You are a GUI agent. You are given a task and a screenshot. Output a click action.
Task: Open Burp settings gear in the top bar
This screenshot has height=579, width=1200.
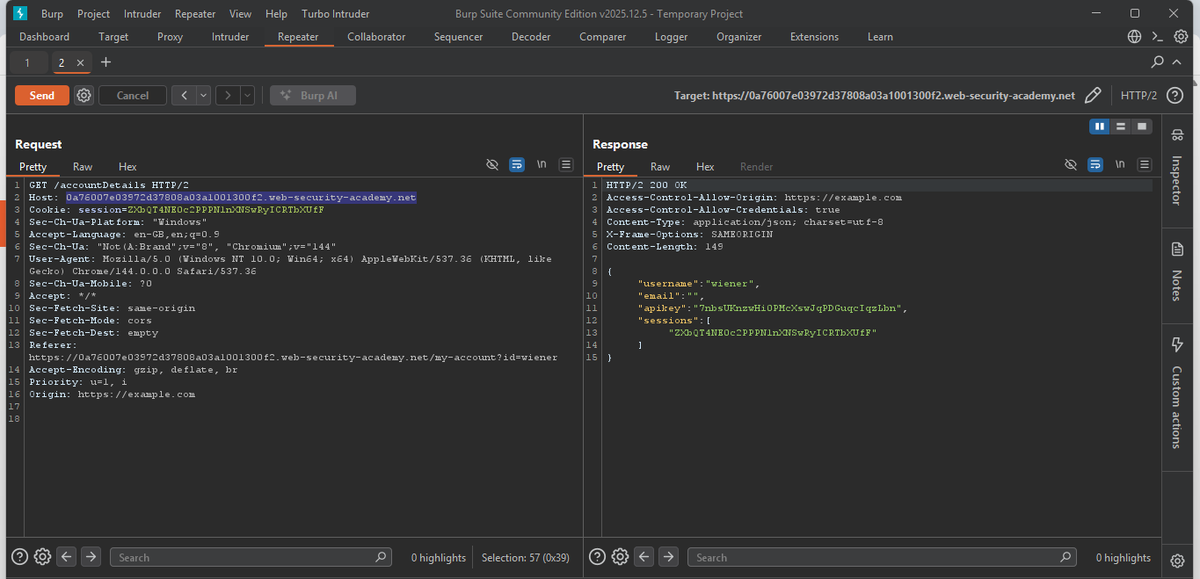coord(1180,37)
